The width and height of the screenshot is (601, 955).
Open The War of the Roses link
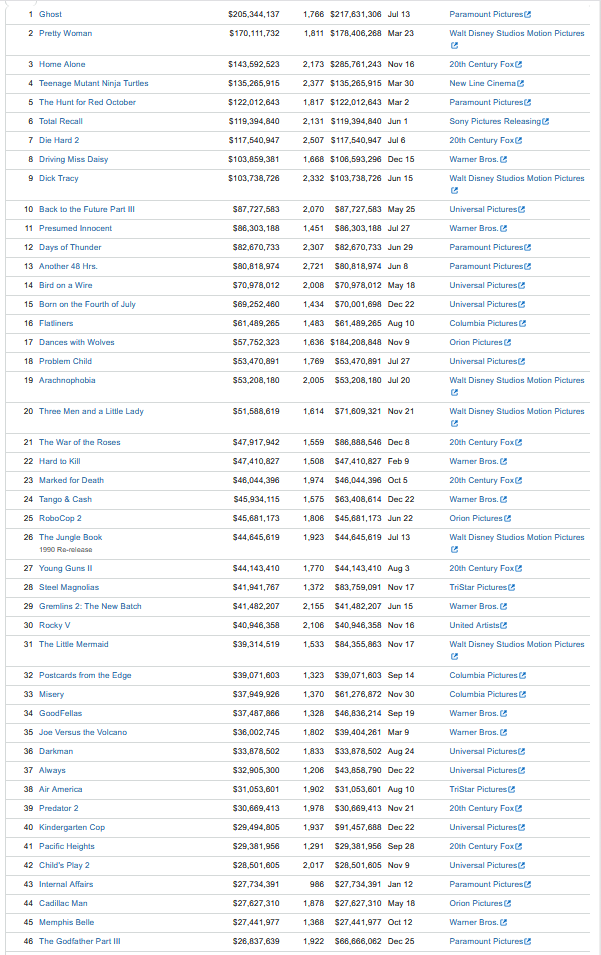click(x=80, y=442)
